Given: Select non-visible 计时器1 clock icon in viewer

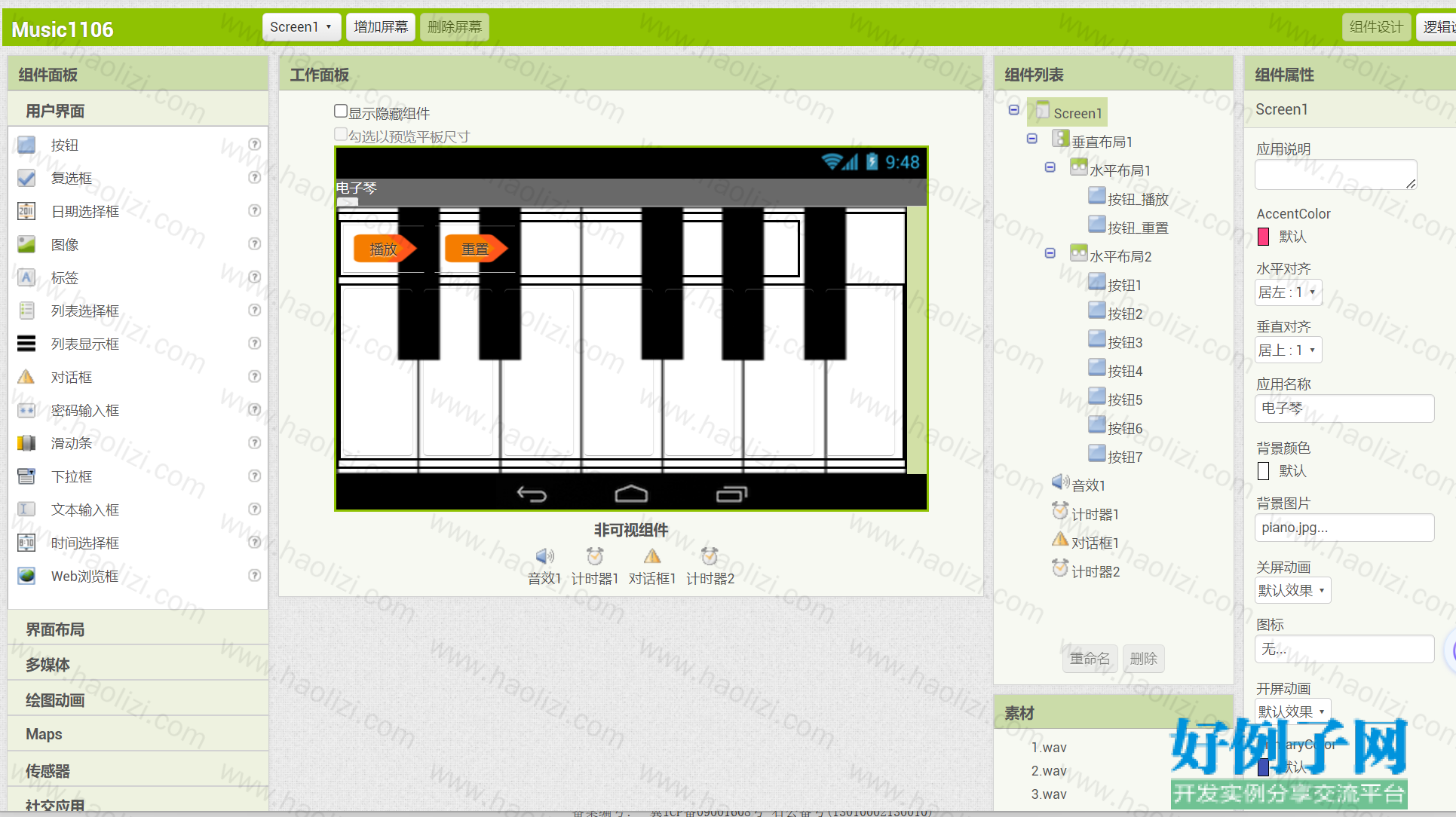Looking at the screenshot, I should click(595, 556).
